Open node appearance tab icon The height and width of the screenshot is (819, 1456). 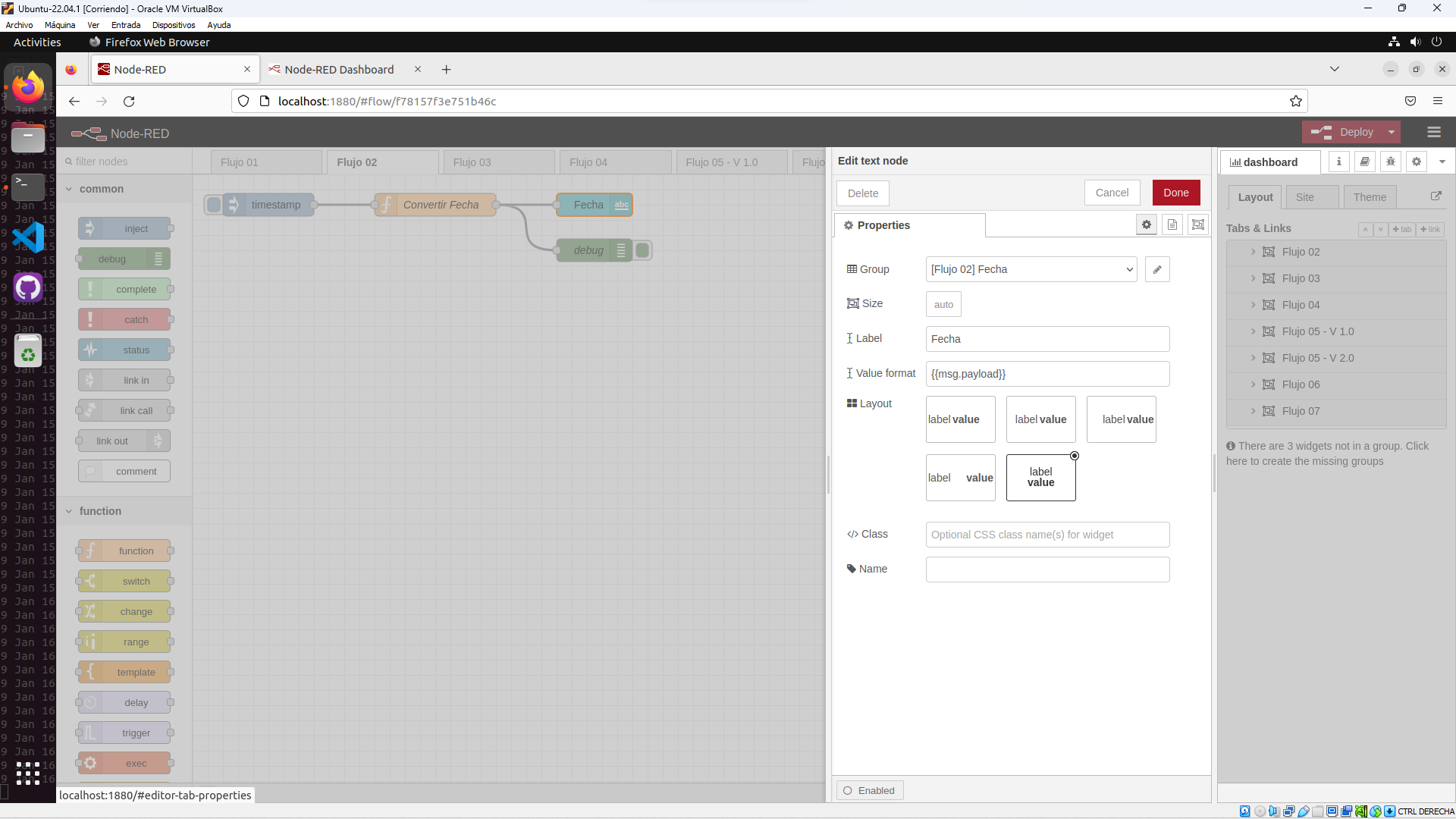1198,224
